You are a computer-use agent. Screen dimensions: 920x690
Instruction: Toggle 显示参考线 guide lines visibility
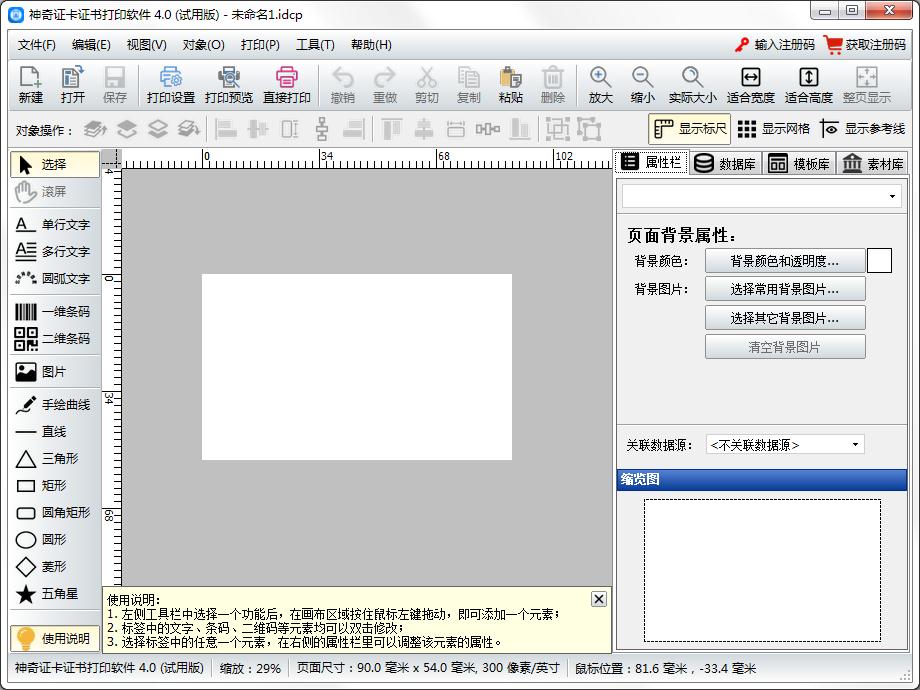[x=862, y=129]
